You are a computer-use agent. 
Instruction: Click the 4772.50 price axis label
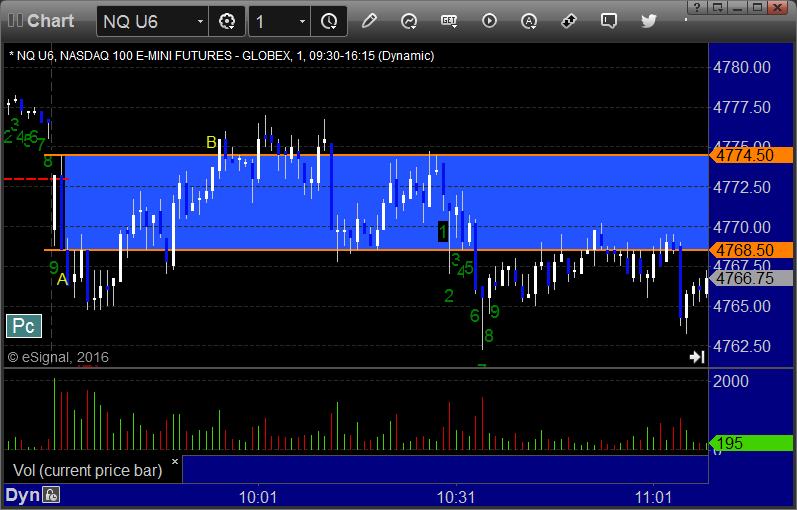(742, 187)
